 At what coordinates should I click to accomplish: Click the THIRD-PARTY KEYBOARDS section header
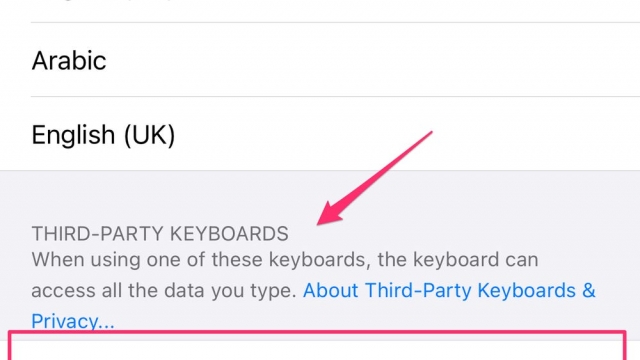160,234
